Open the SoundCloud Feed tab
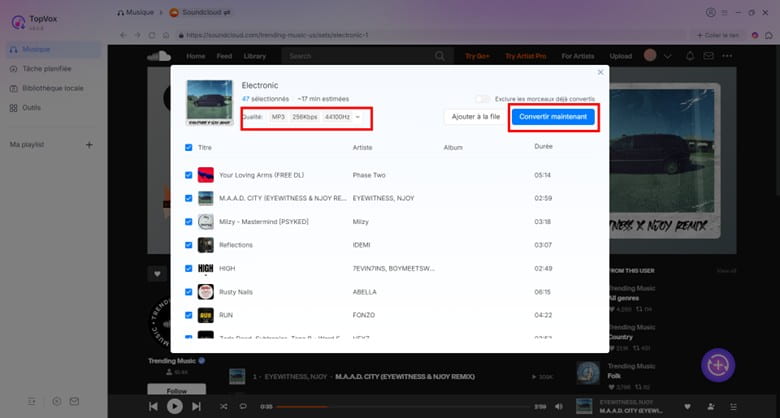The width and height of the screenshot is (780, 418). point(224,56)
